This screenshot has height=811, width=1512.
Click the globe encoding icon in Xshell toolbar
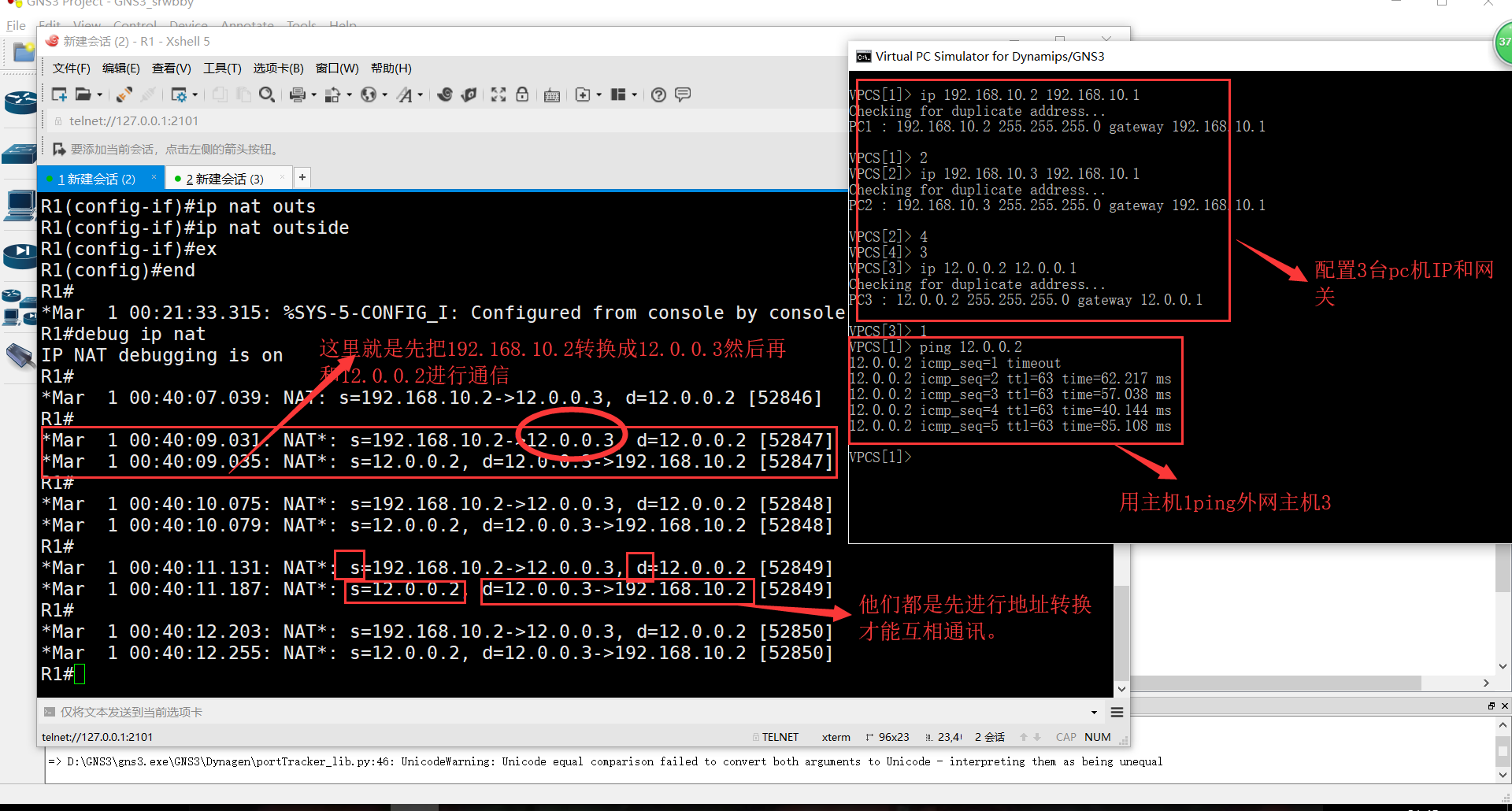pyautogui.click(x=368, y=94)
